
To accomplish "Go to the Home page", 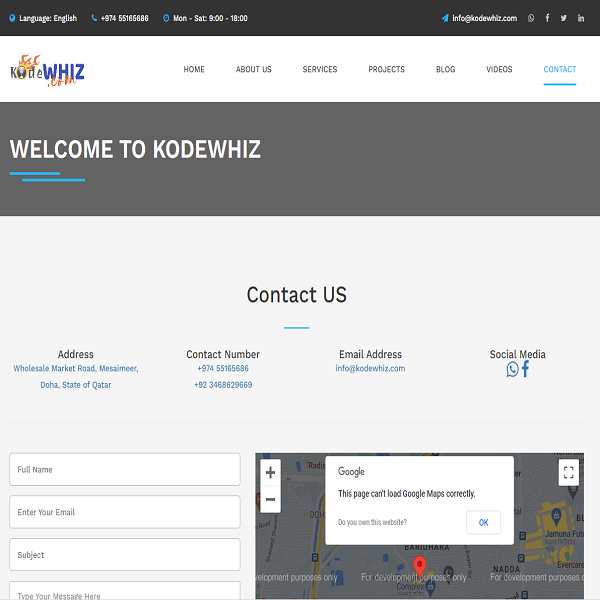I will (194, 69).
